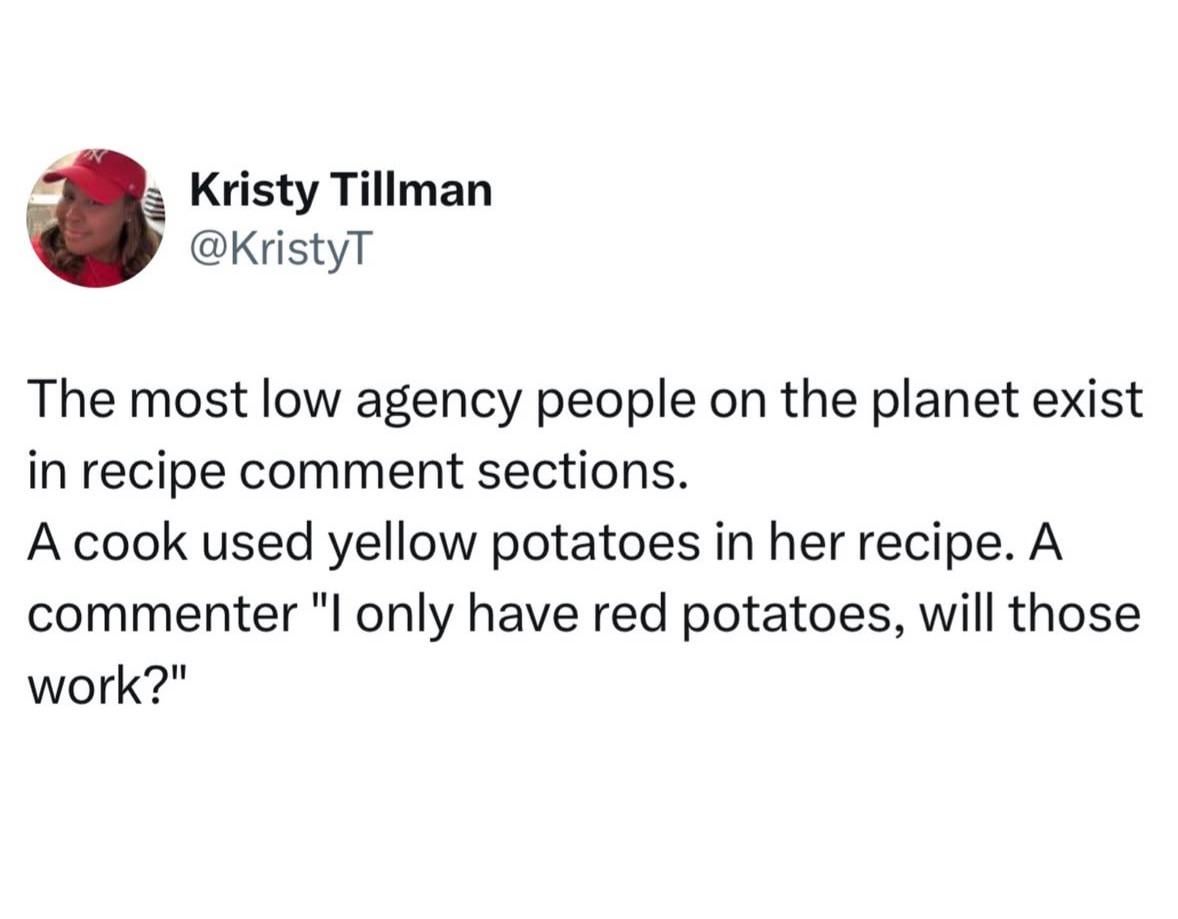Open the Kristy Tillman display name
Viewport: 1178px width, 919px height.
pyautogui.click(x=340, y=189)
